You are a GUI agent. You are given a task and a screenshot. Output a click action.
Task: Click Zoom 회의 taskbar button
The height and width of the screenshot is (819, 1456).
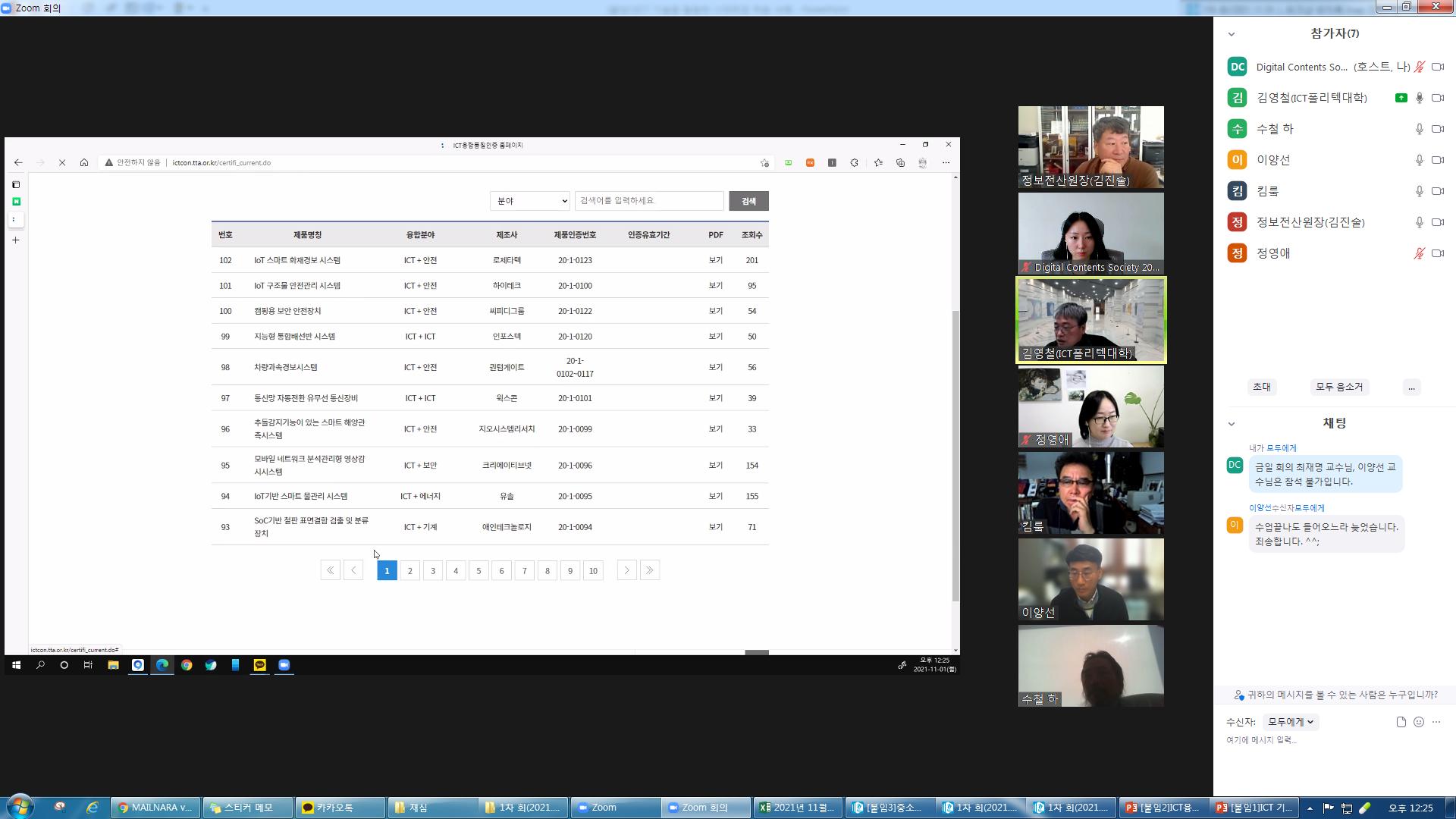click(705, 808)
